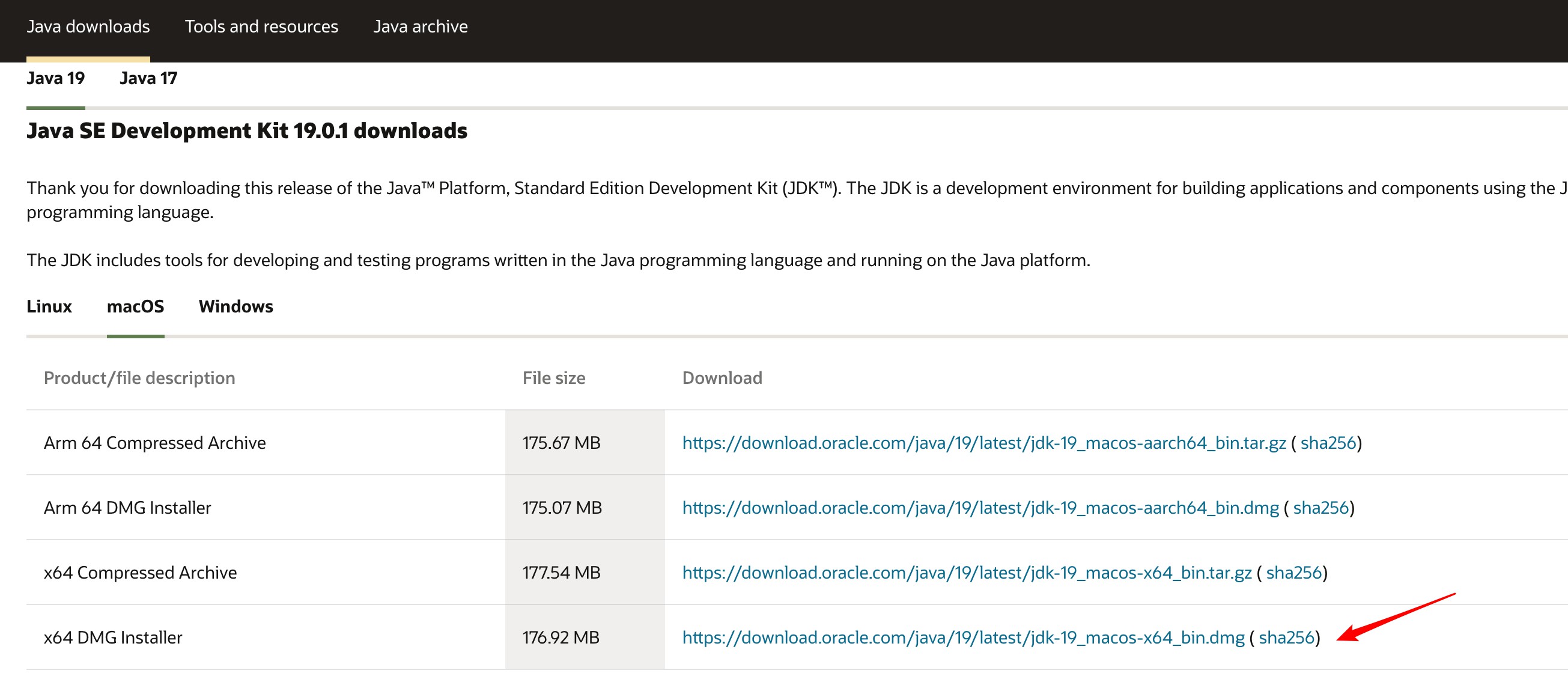Switch to the Java 17 tab

(x=148, y=79)
